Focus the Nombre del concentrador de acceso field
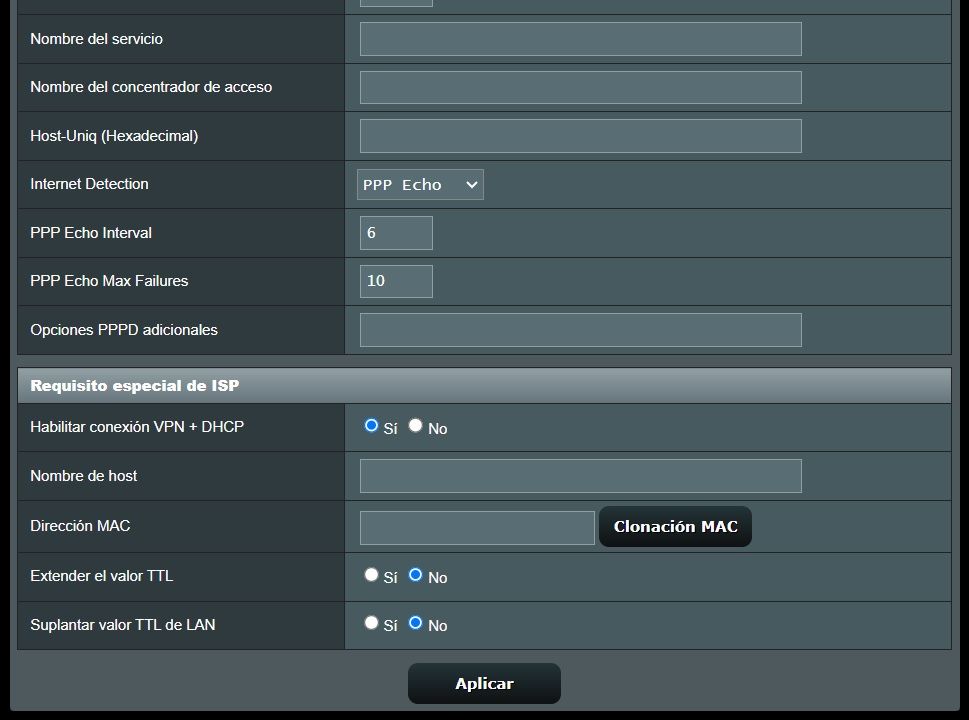 [x=580, y=87]
